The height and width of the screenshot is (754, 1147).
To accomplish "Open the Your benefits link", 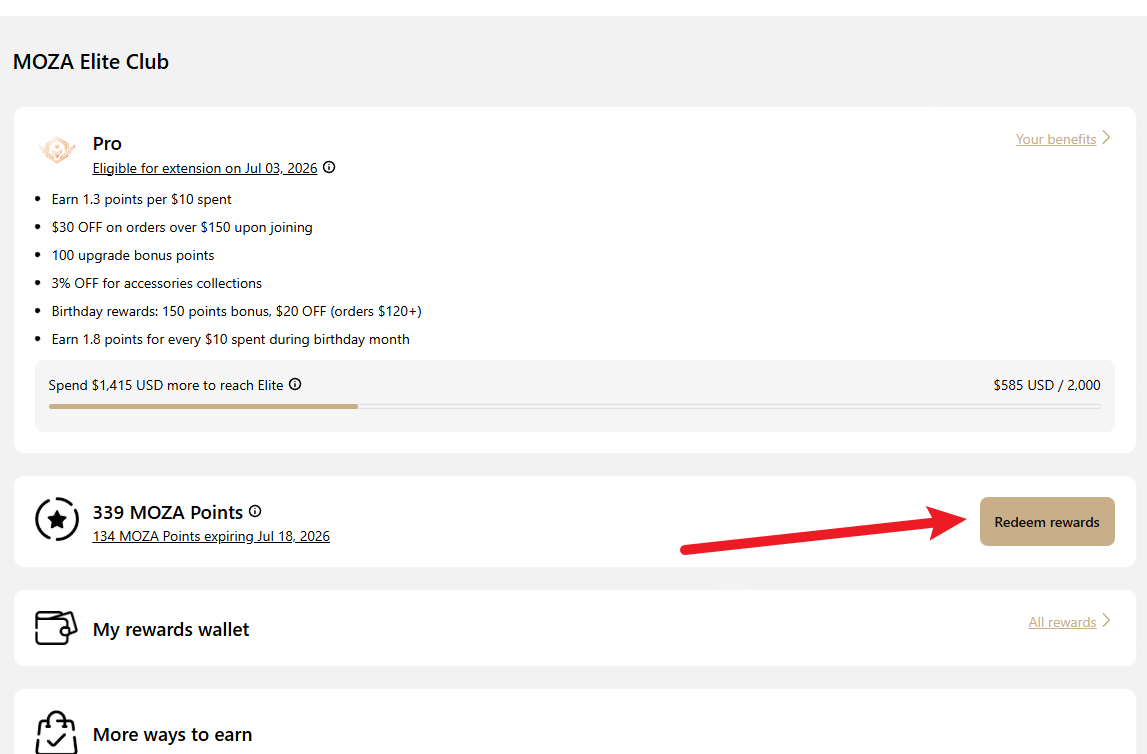I will (1056, 139).
